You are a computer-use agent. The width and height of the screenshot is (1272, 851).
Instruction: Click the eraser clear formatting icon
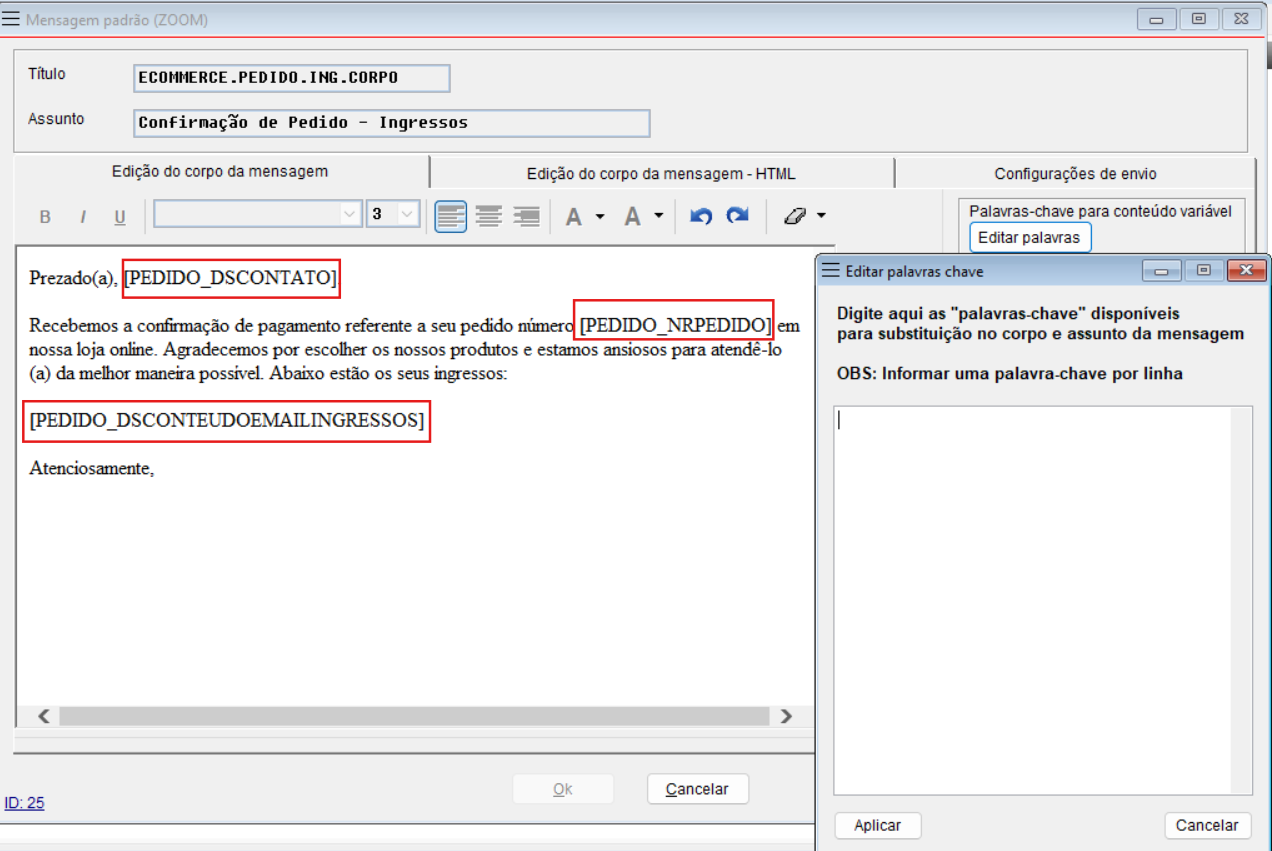[x=795, y=216]
